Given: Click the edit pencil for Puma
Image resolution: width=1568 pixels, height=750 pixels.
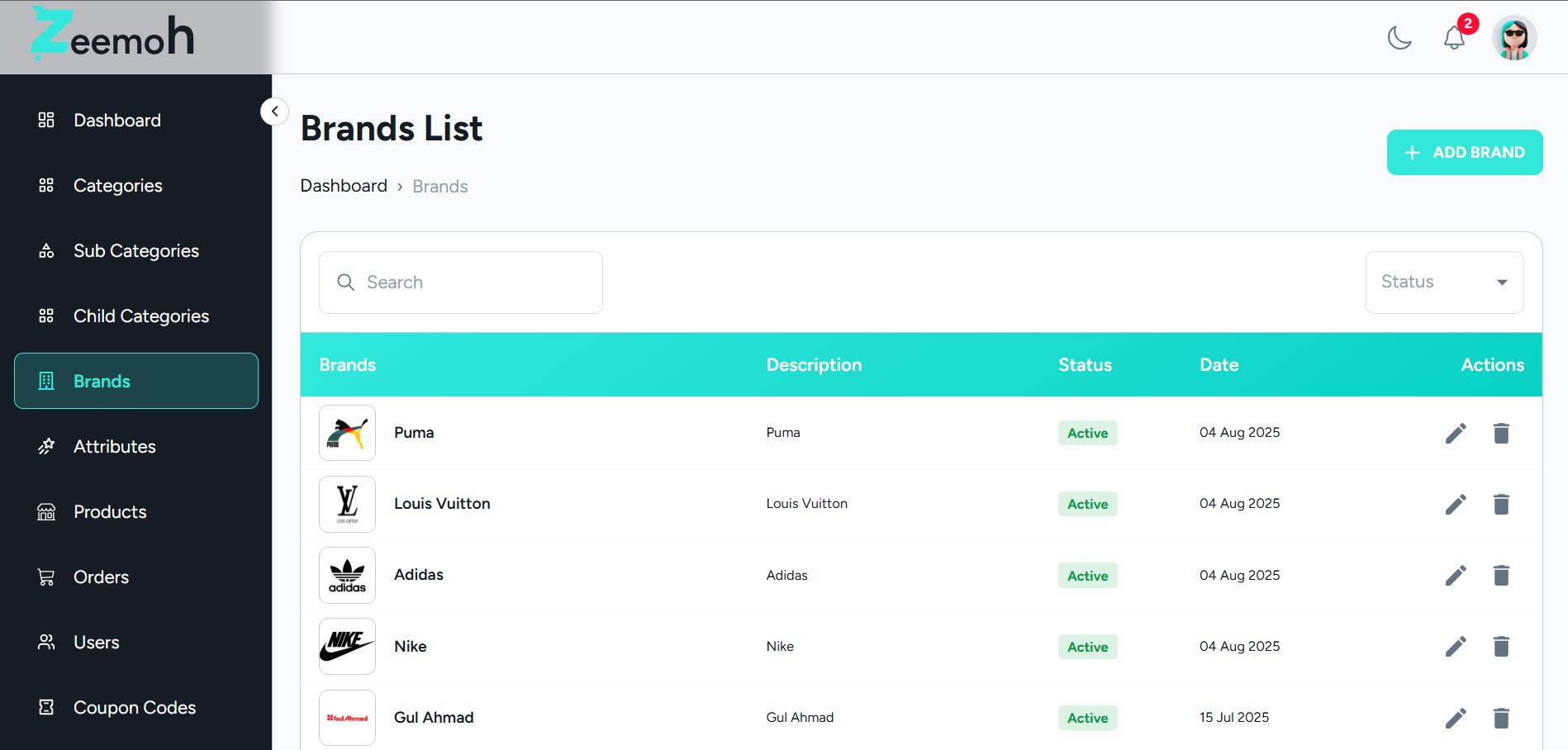Looking at the screenshot, I should (x=1456, y=433).
